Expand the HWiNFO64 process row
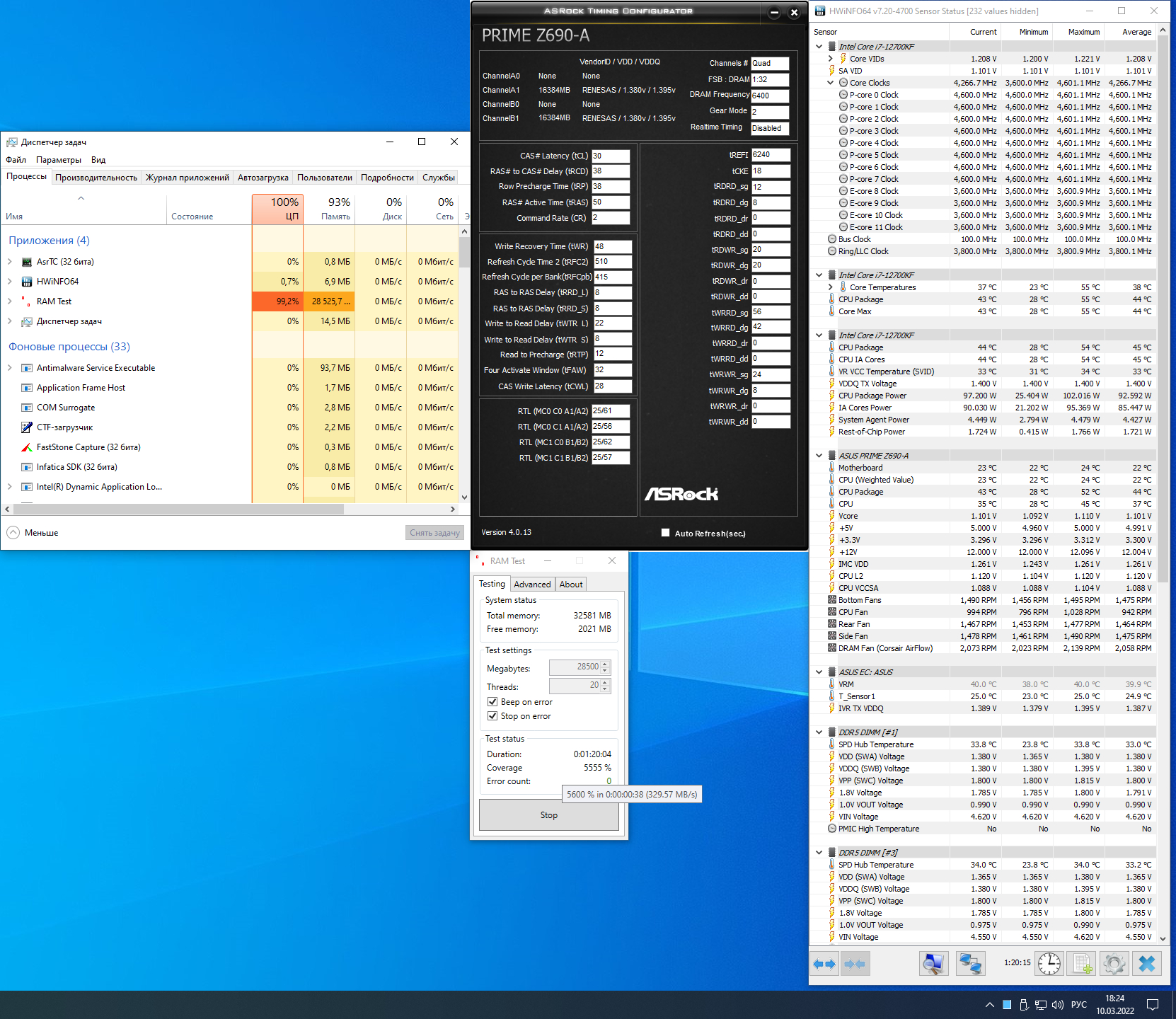 tap(10, 282)
